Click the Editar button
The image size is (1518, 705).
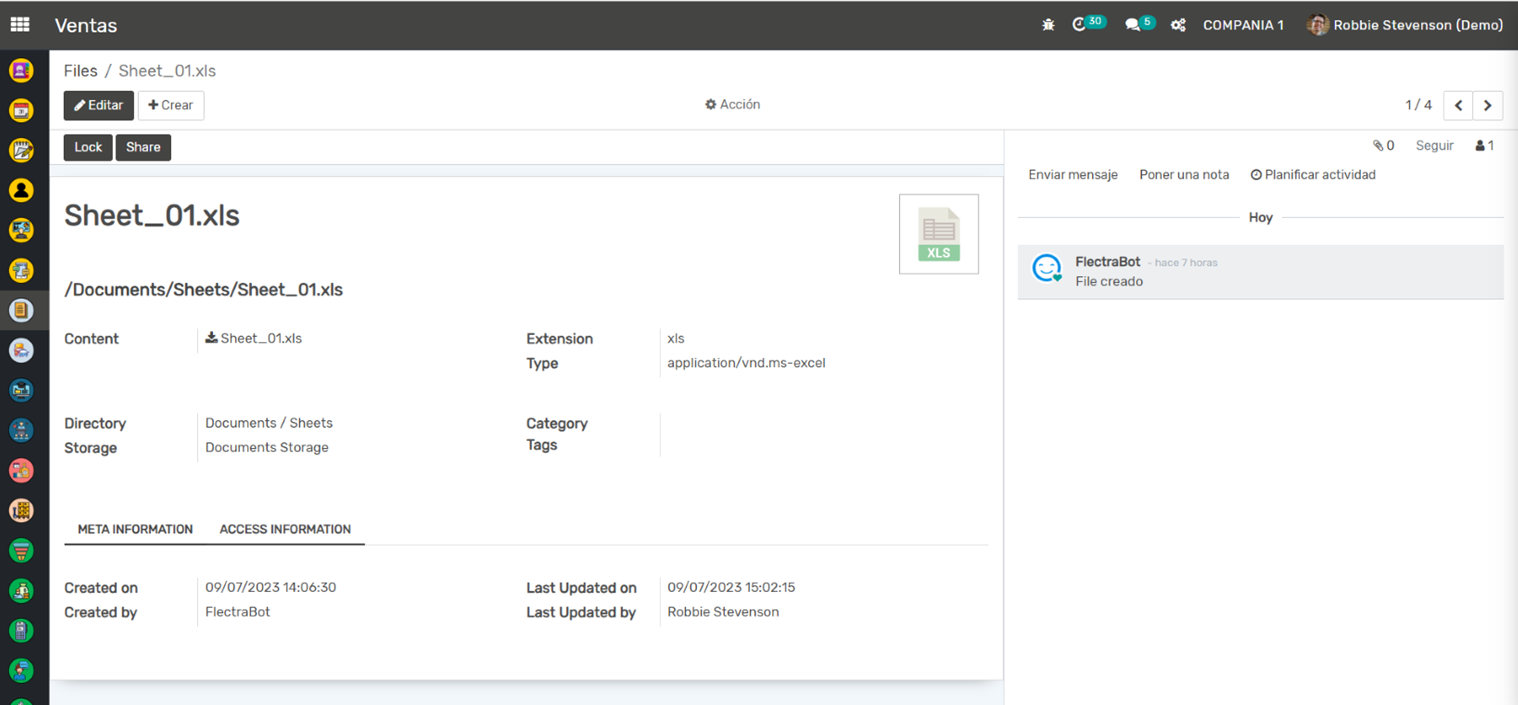click(98, 105)
